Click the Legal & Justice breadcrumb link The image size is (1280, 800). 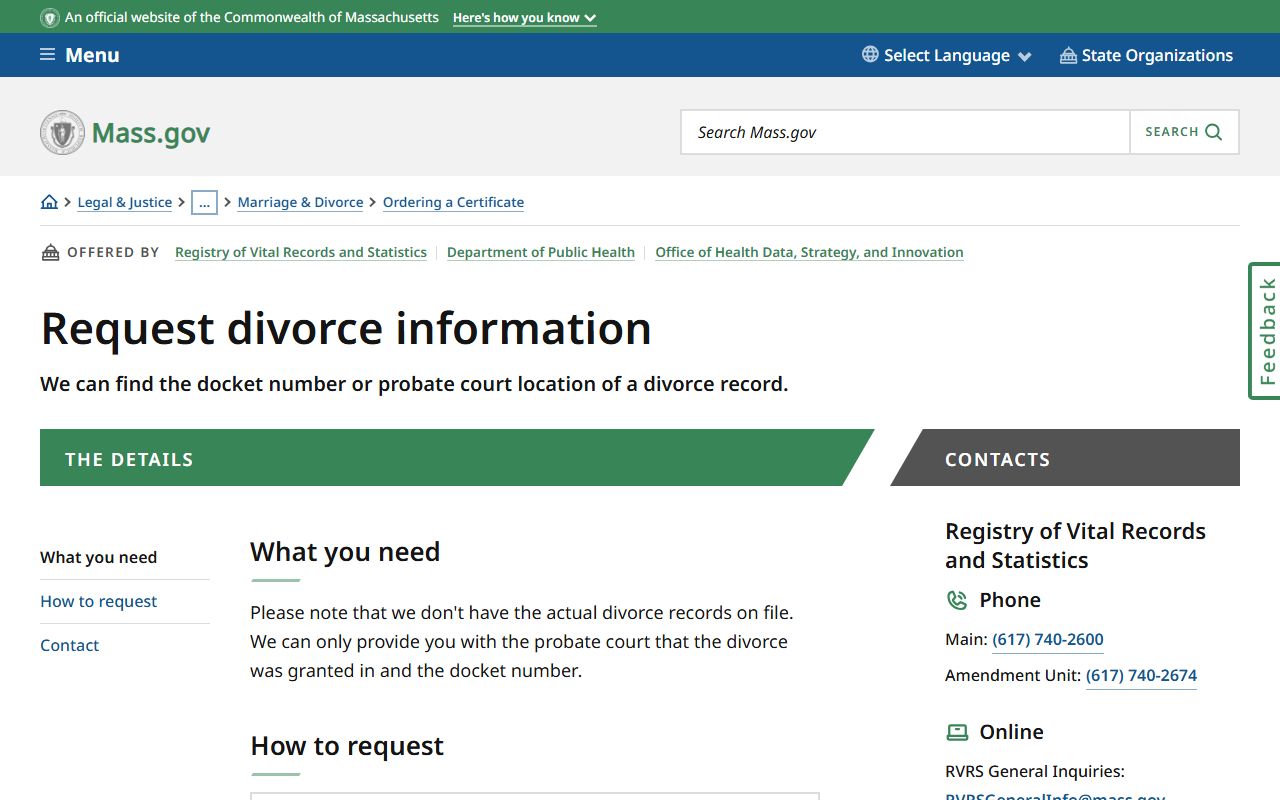[x=124, y=202]
